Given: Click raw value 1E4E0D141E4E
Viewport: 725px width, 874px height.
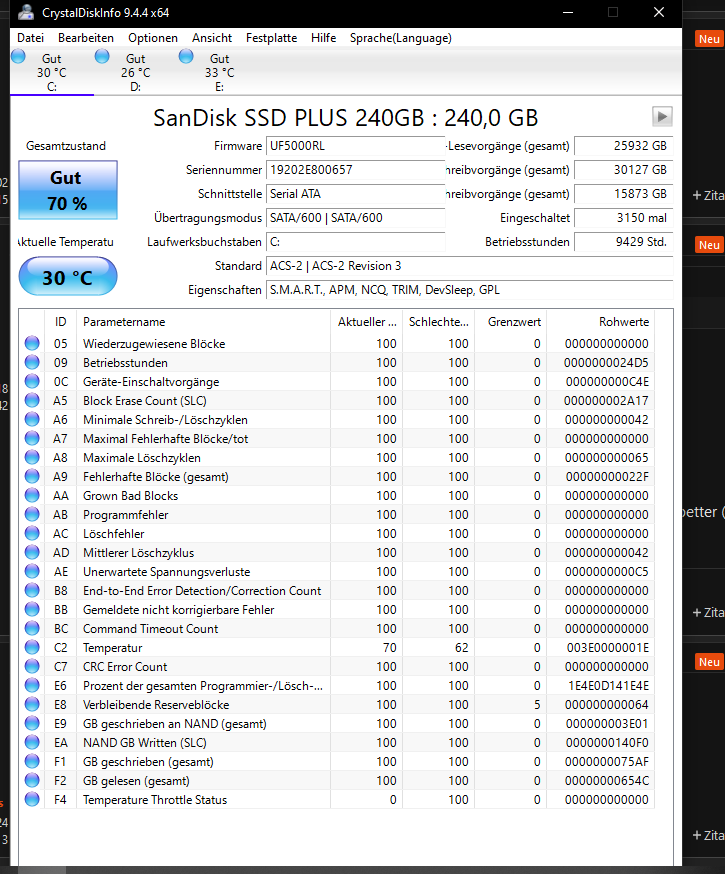Looking at the screenshot, I should tap(608, 686).
